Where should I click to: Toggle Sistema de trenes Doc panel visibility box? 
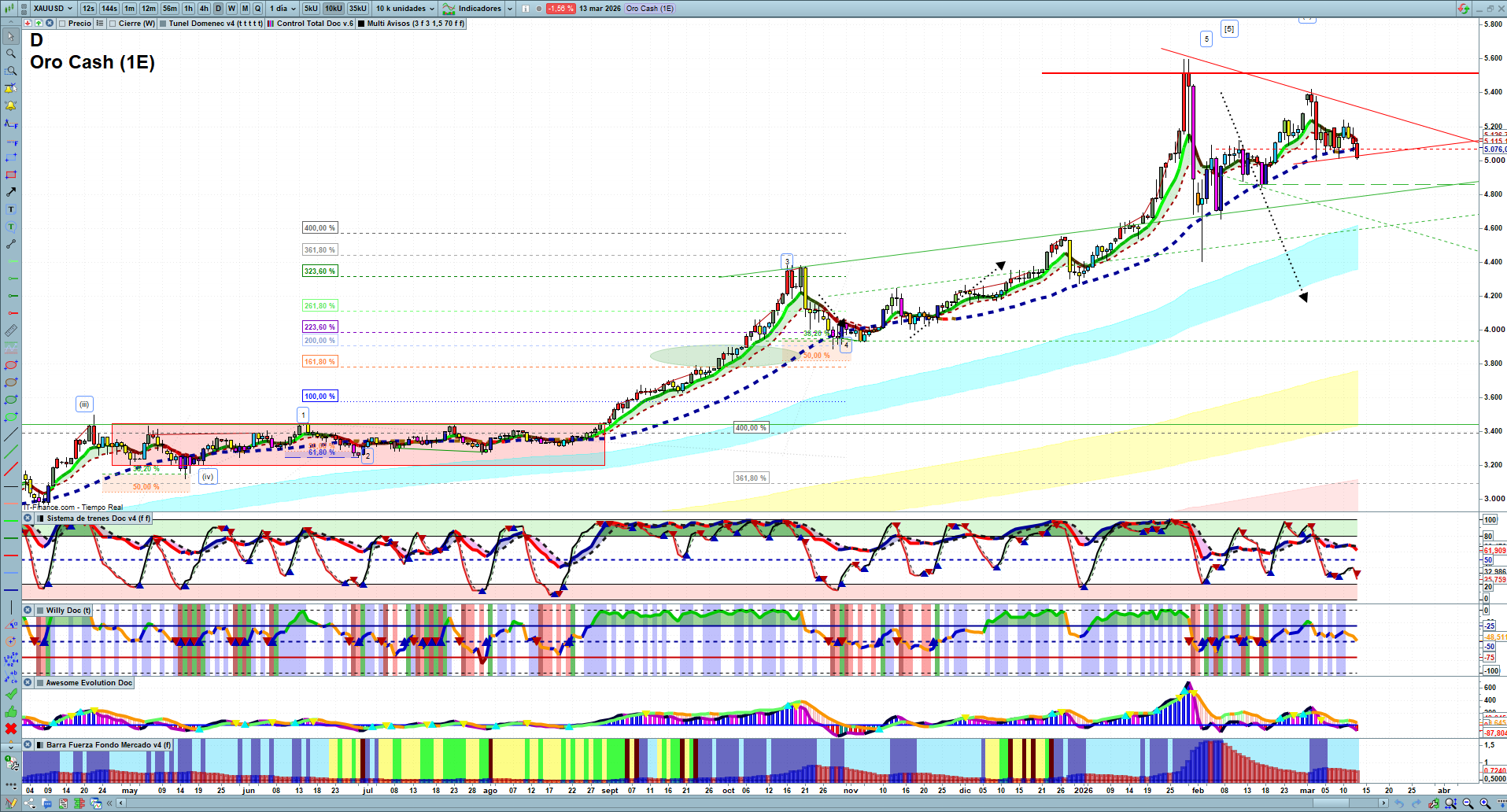(x=40, y=519)
